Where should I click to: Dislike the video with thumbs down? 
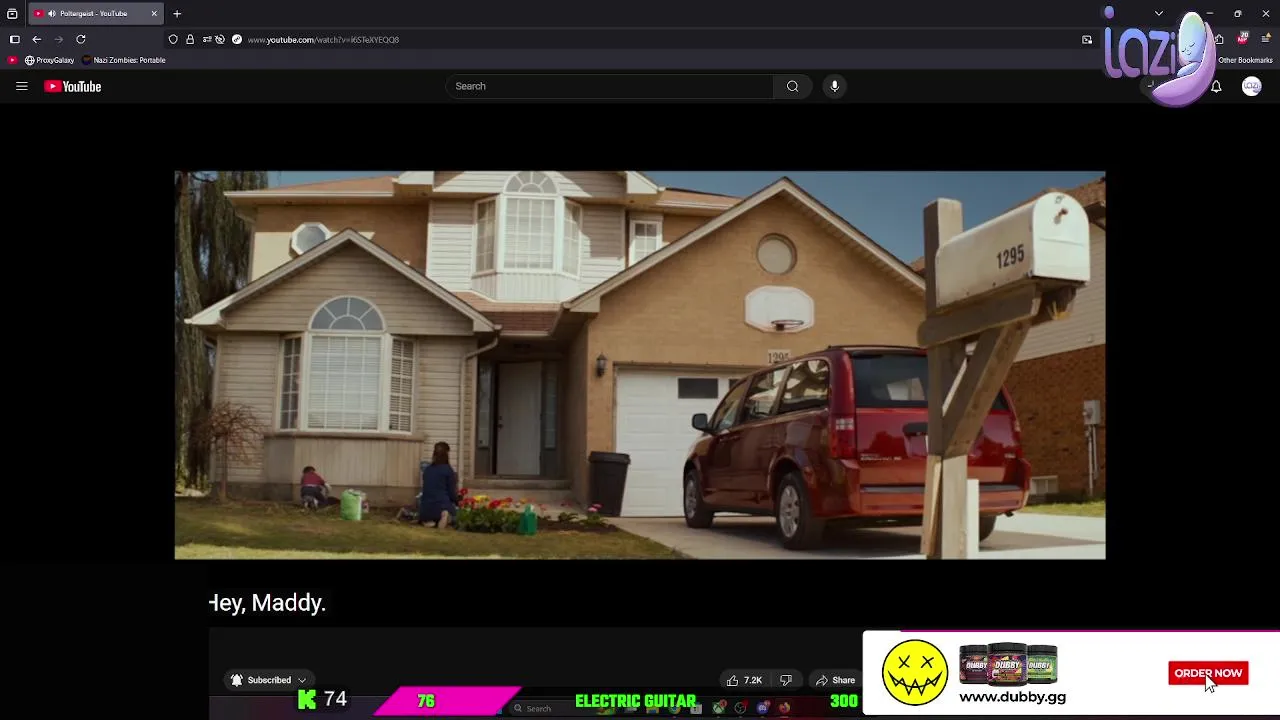click(x=786, y=680)
